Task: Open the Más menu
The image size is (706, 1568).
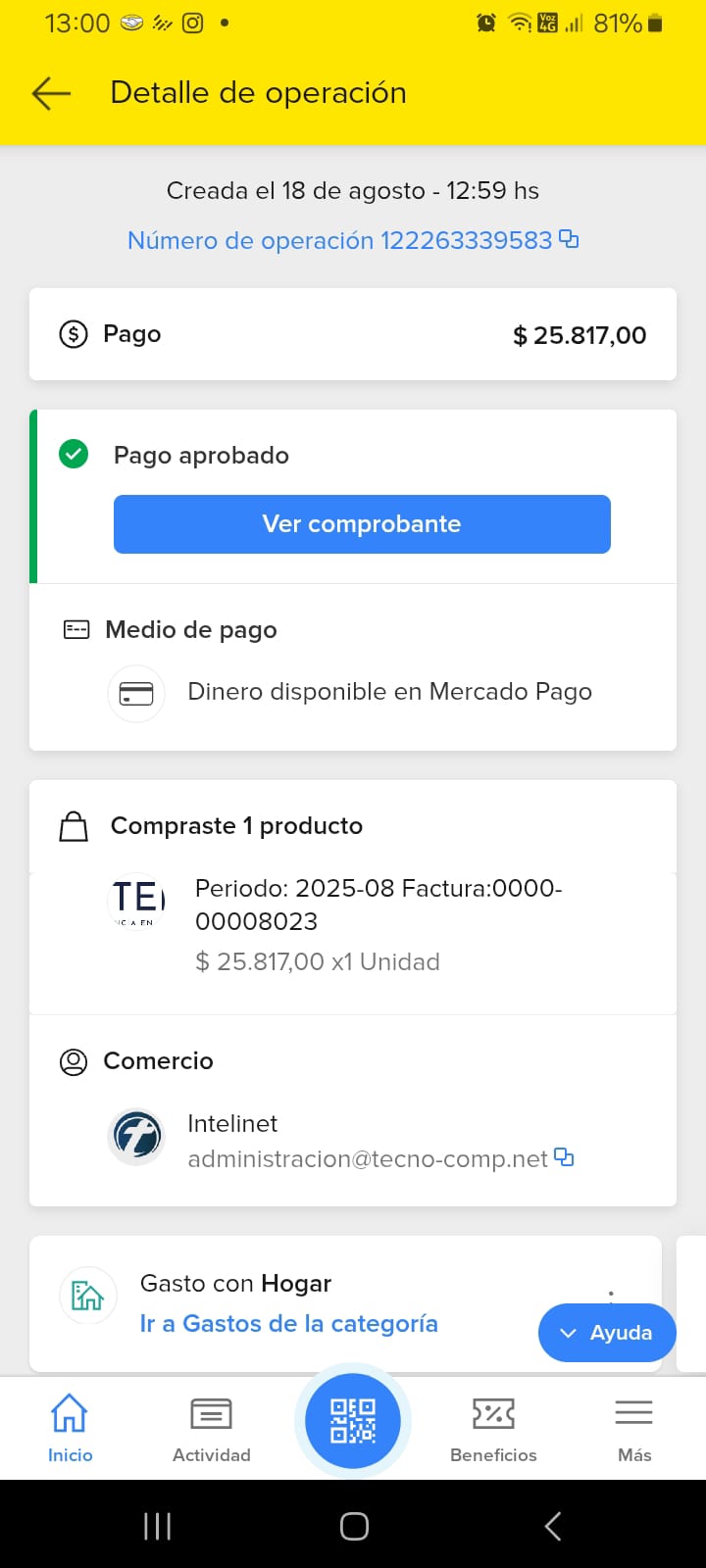Action: click(x=634, y=1429)
